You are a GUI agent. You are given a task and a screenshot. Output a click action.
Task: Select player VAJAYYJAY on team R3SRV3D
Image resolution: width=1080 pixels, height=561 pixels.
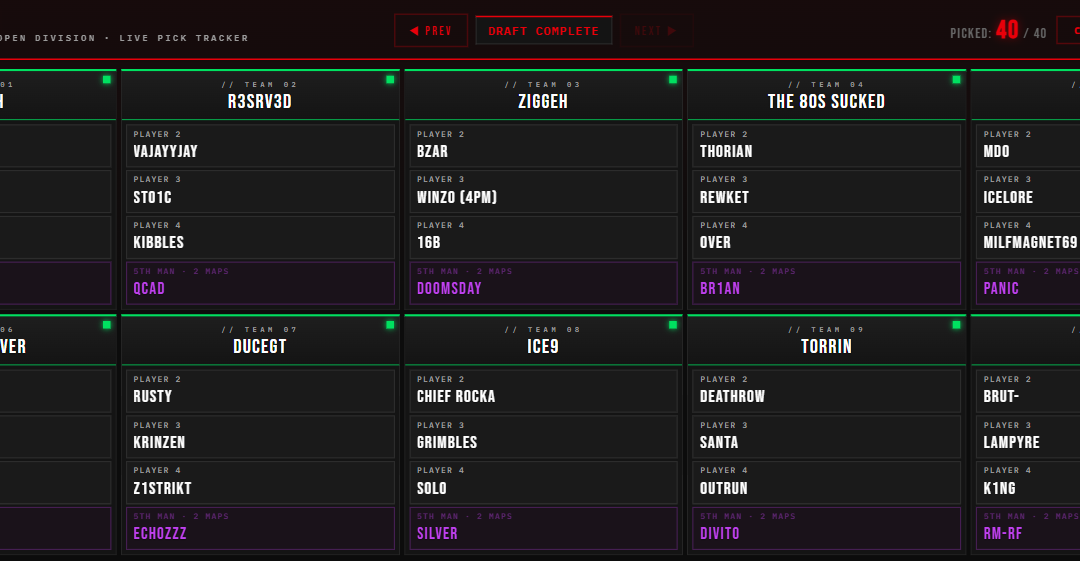coord(260,145)
